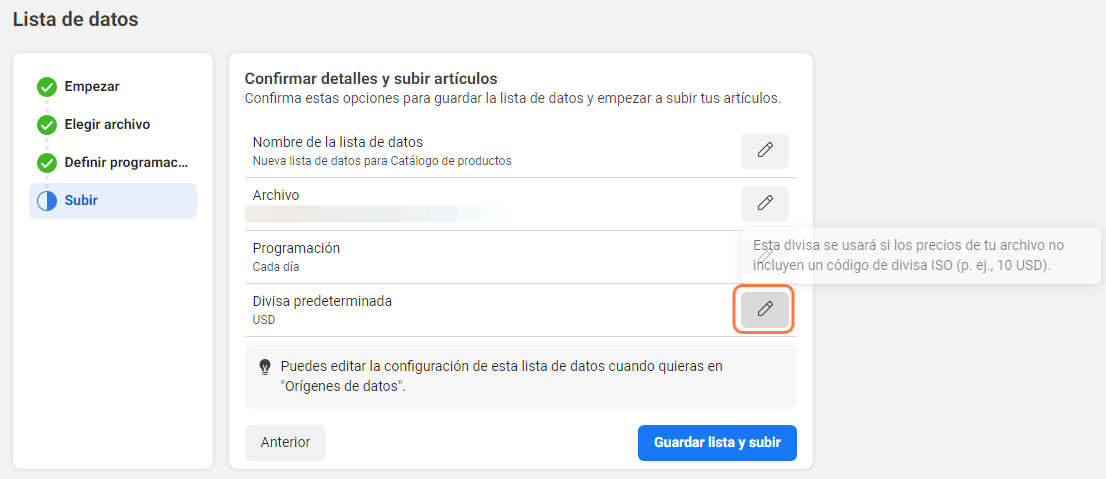Click the green checkmark beside Definir programac...
Image resolution: width=1106 pixels, height=479 pixels.
47,164
